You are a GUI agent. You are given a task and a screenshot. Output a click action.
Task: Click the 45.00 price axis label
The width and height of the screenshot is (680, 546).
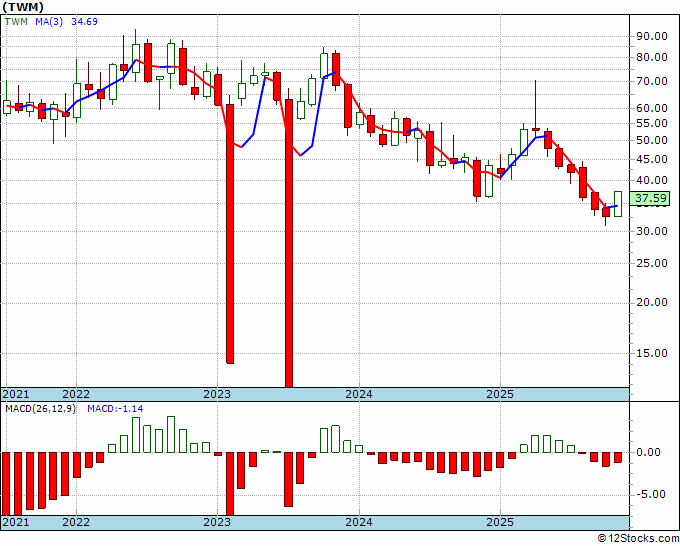point(652,159)
